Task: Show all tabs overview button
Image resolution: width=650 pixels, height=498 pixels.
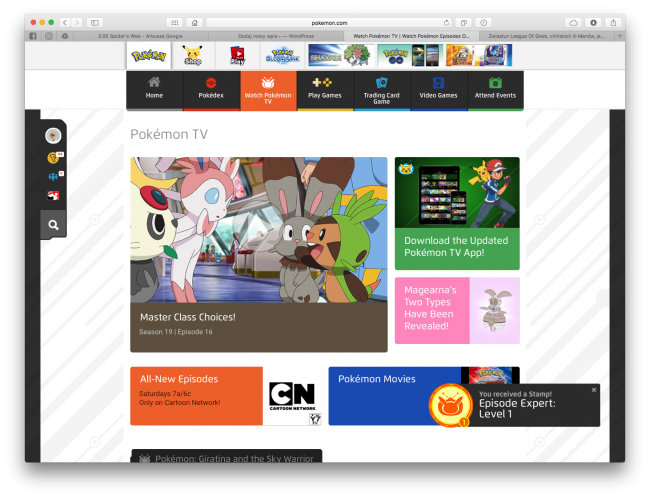Action: pyautogui.click(x=463, y=22)
